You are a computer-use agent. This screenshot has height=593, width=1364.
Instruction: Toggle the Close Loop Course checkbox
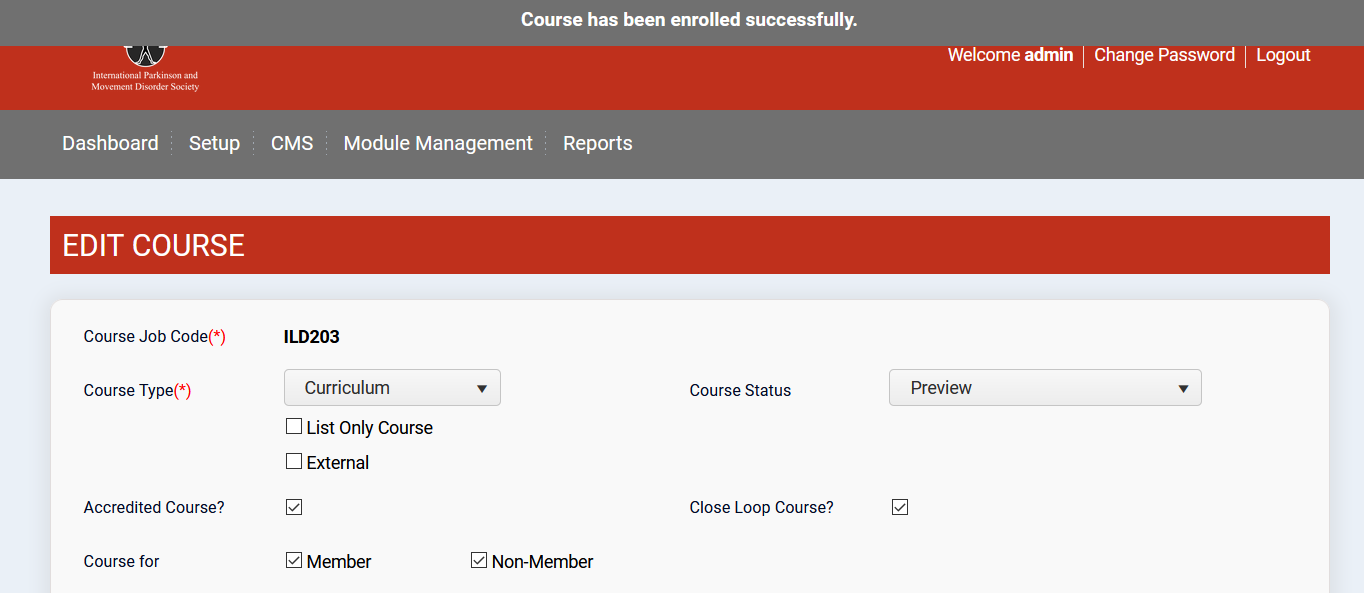click(900, 507)
